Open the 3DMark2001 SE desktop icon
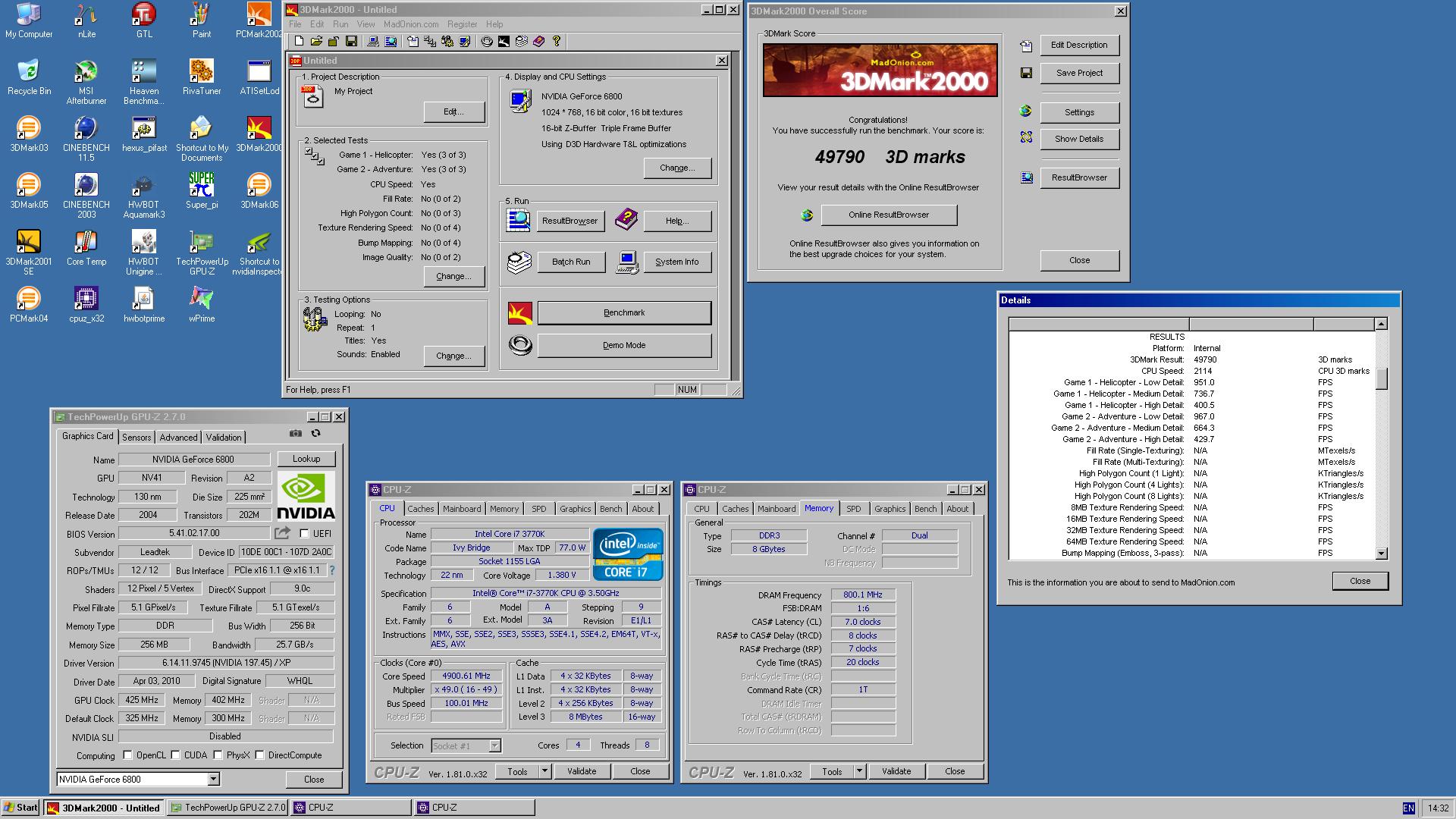 29,253
